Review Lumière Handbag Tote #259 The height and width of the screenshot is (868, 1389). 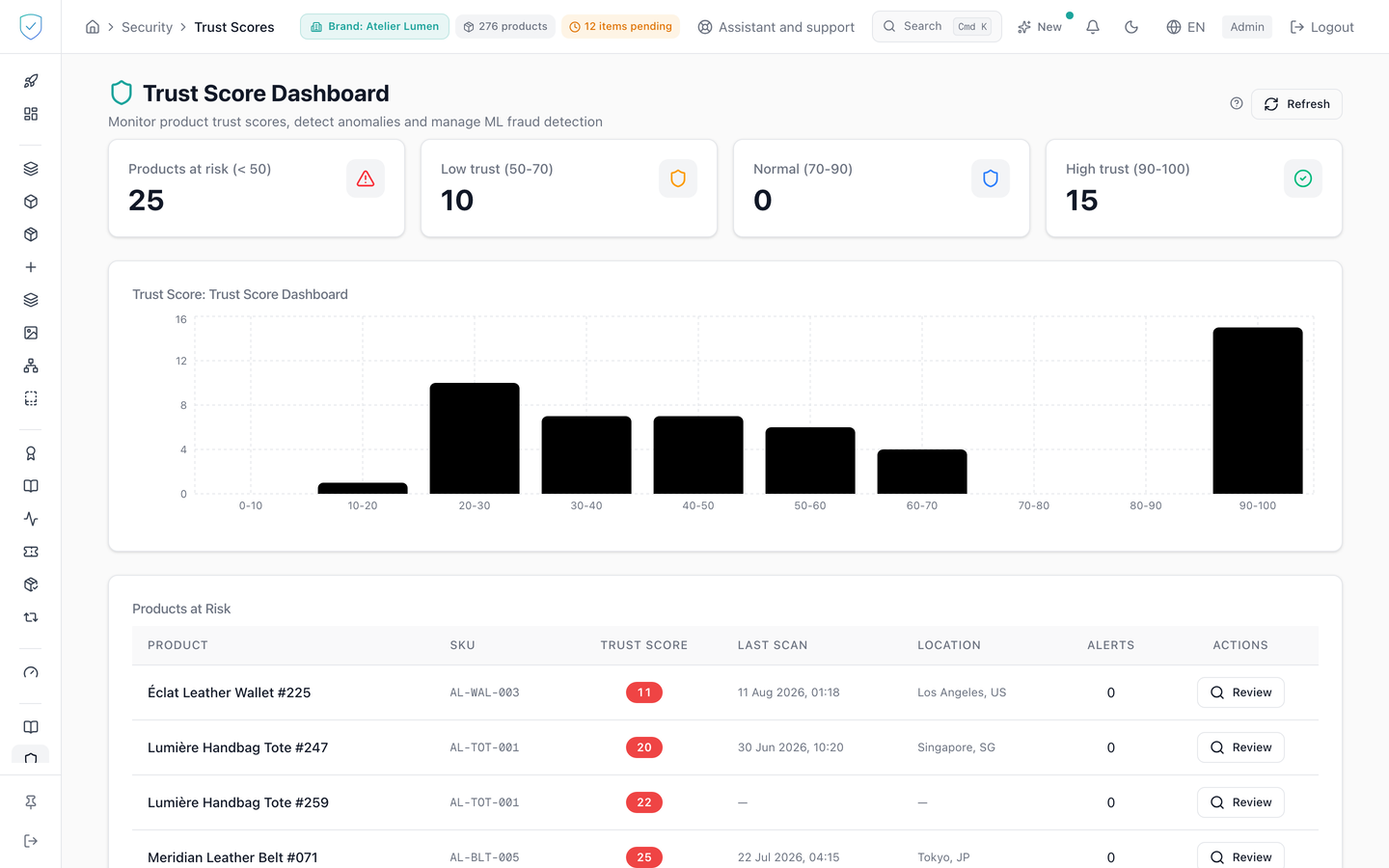pyautogui.click(x=1240, y=802)
